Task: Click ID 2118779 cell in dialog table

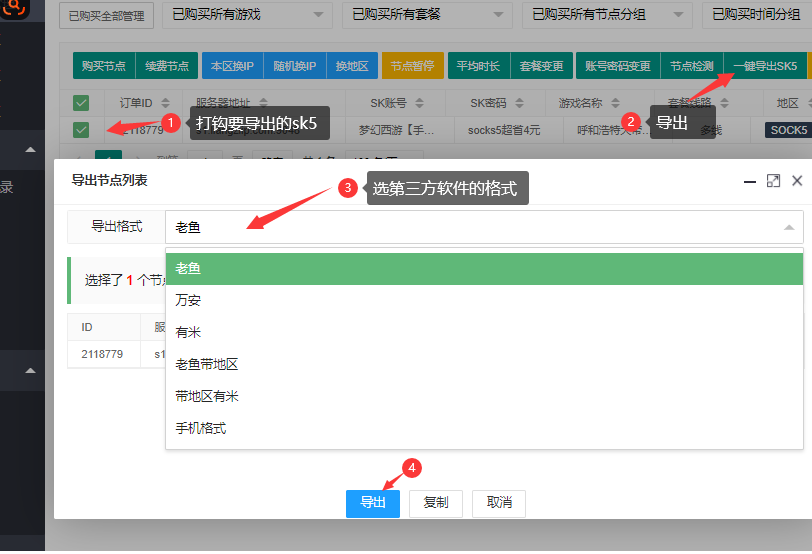Action: tap(102, 354)
